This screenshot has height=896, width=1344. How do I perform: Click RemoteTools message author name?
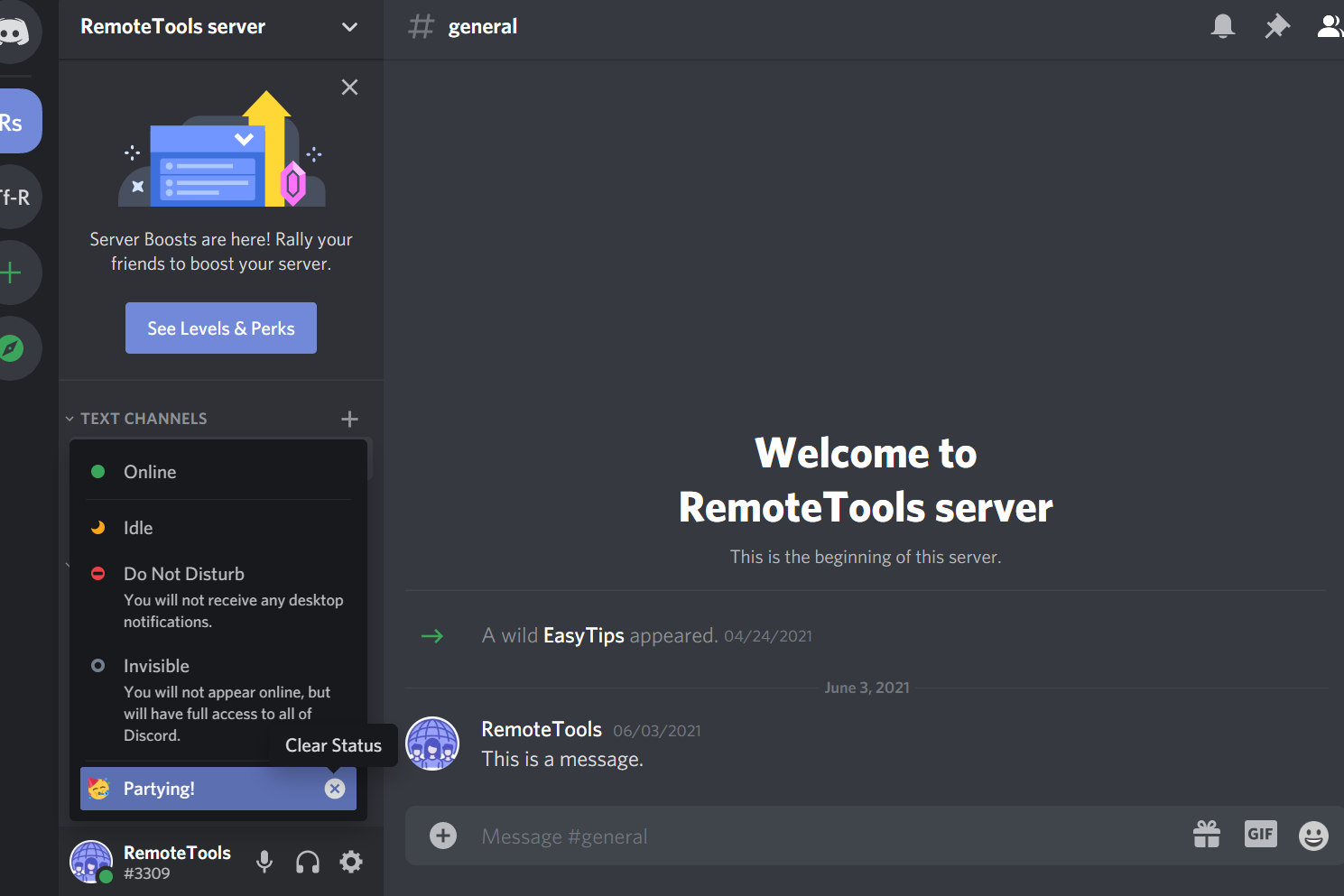[x=542, y=729]
